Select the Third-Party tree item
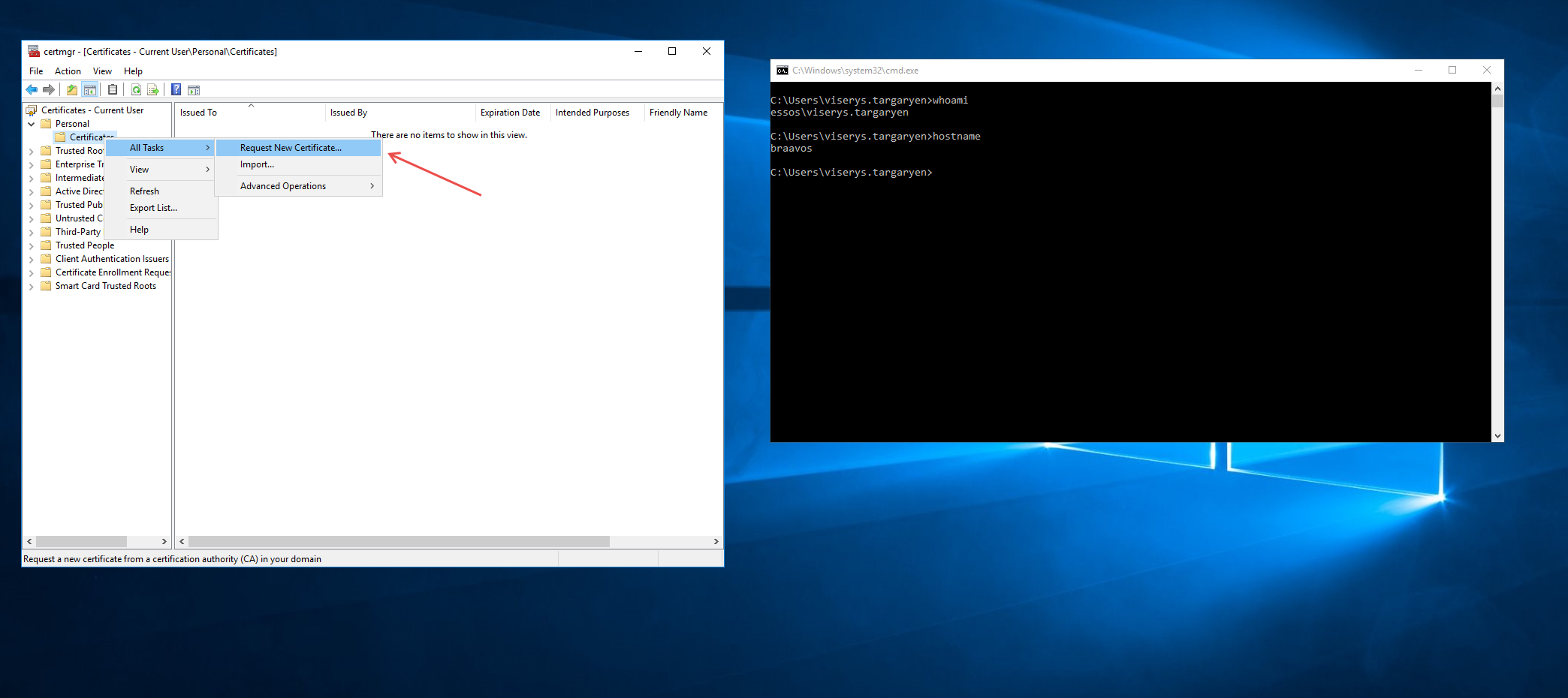The height and width of the screenshot is (698, 1568). [78, 232]
